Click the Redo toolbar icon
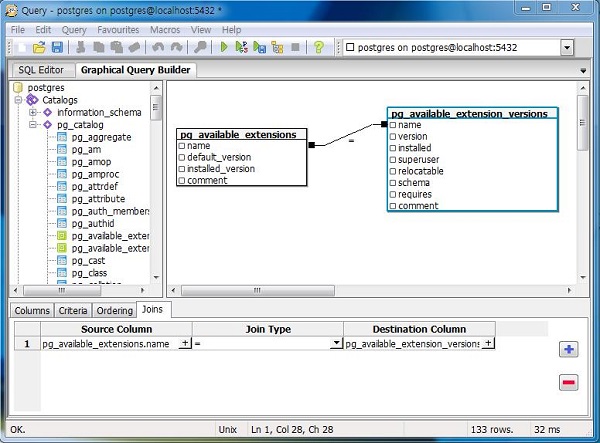The width and height of the screenshot is (600, 443). pos(176,47)
